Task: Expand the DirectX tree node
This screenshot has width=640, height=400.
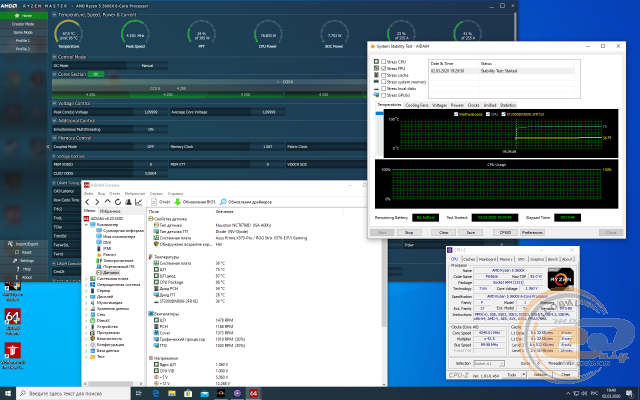Action: (x=86, y=320)
